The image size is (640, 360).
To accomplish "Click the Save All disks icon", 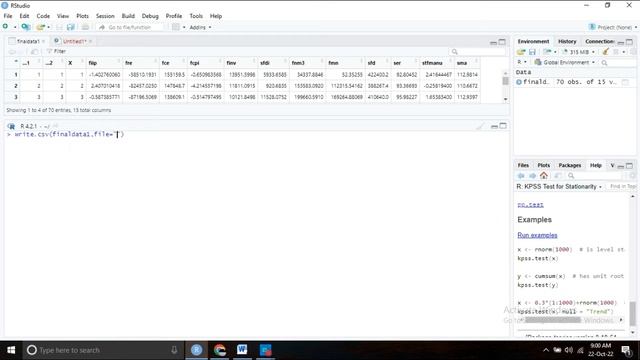I will click(71, 27).
